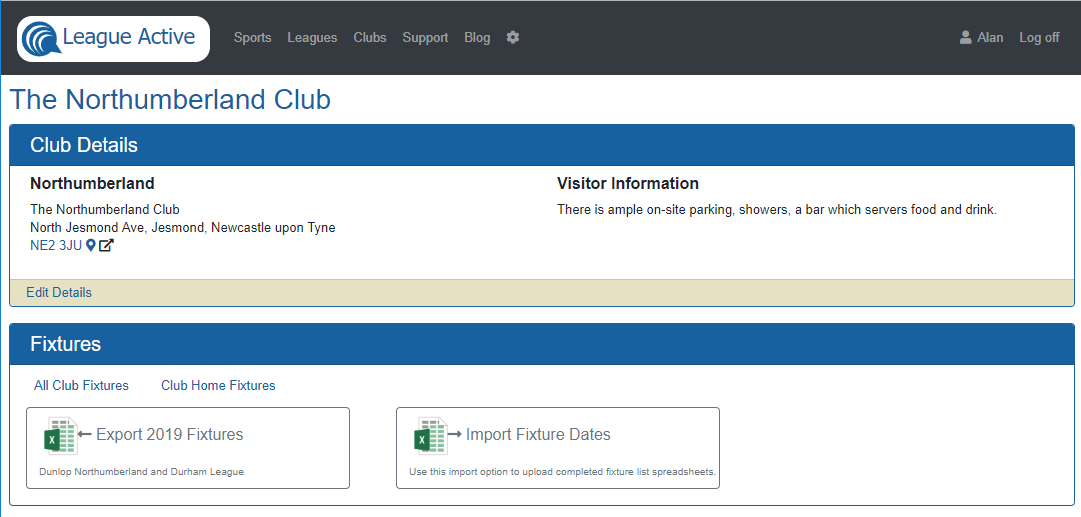Screen dimensions: 1081x517
Task: Open the Sports menu
Action: tap(252, 37)
